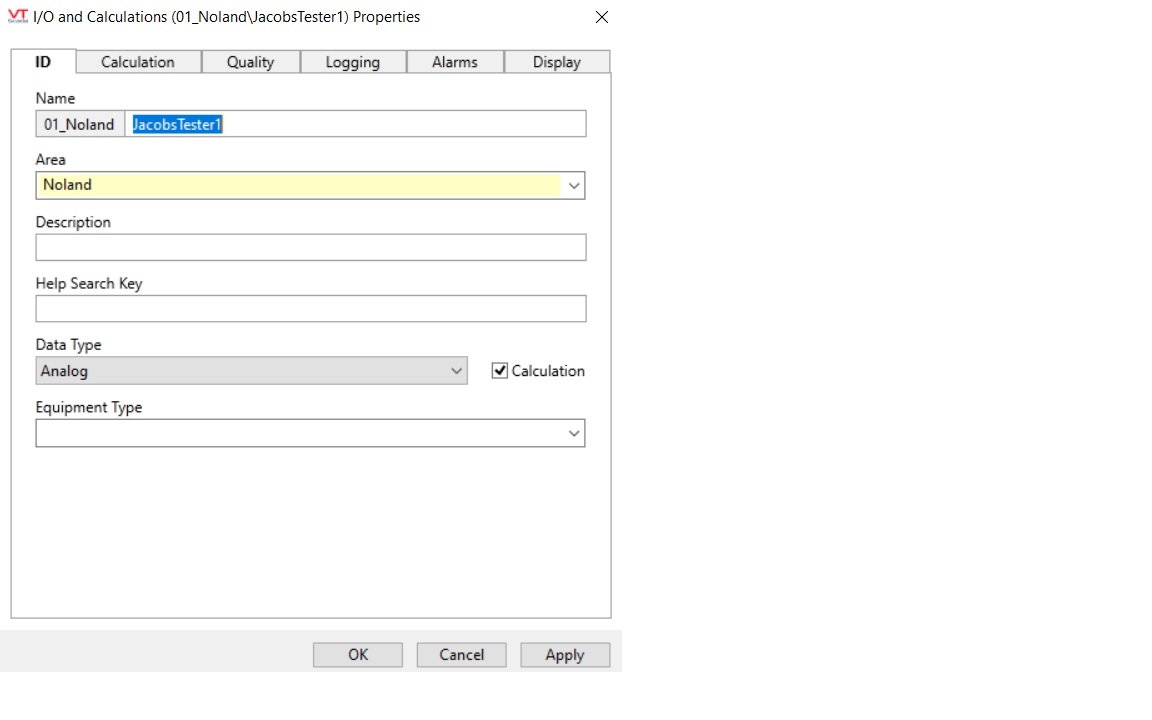
Task: Click the Cancel button
Action: pyautogui.click(x=461, y=655)
